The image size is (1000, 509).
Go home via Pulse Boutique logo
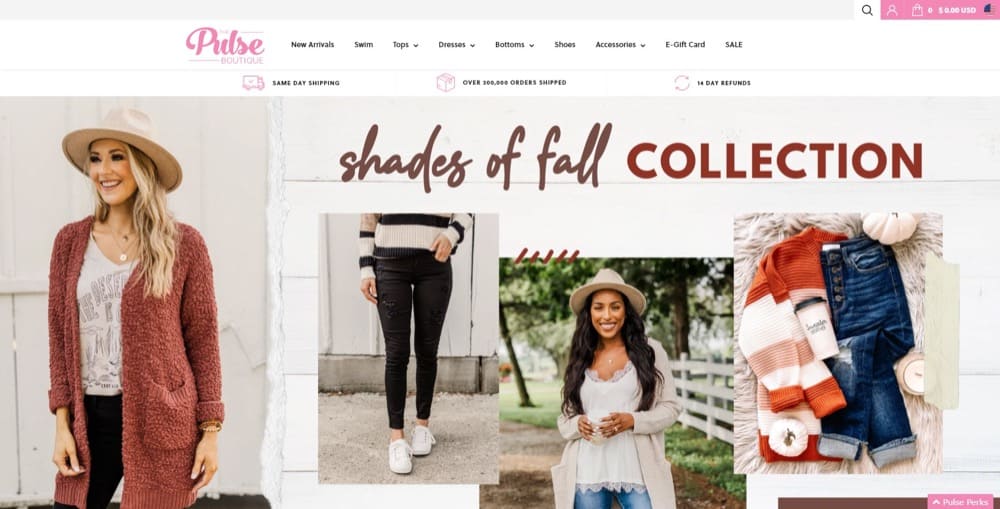tap(225, 45)
